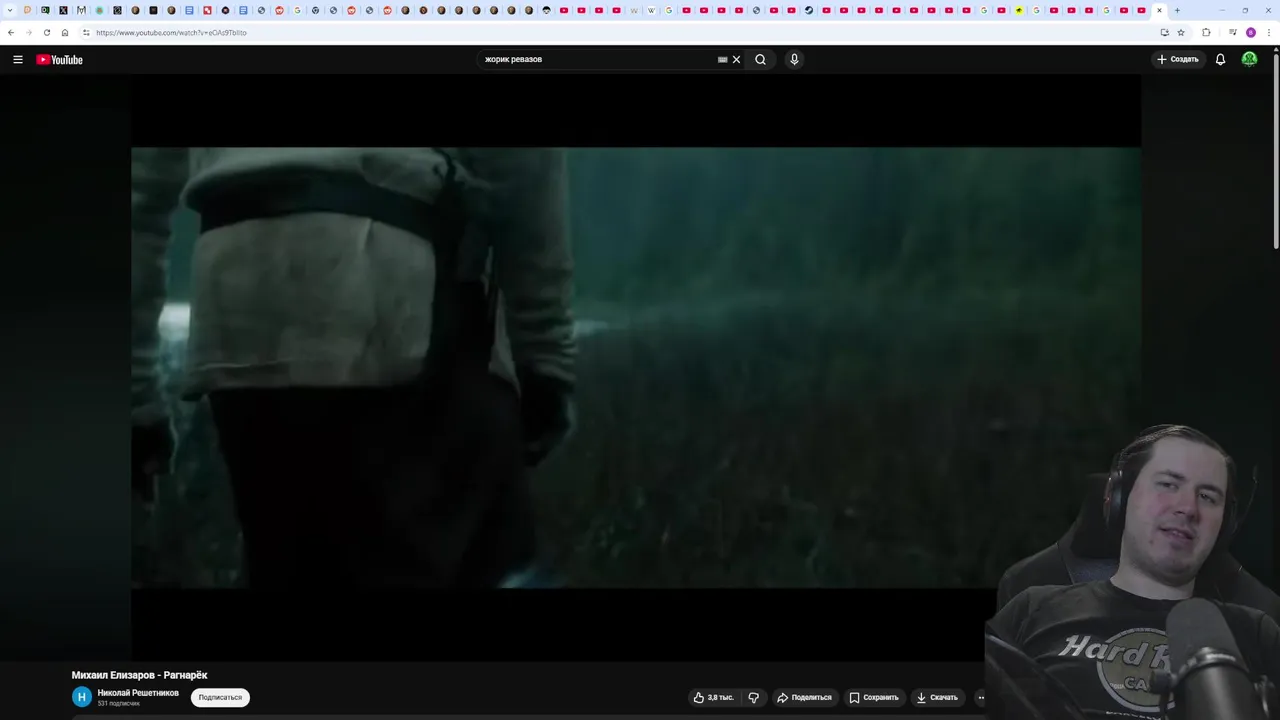Open YouTube notifications bell

click(1220, 59)
